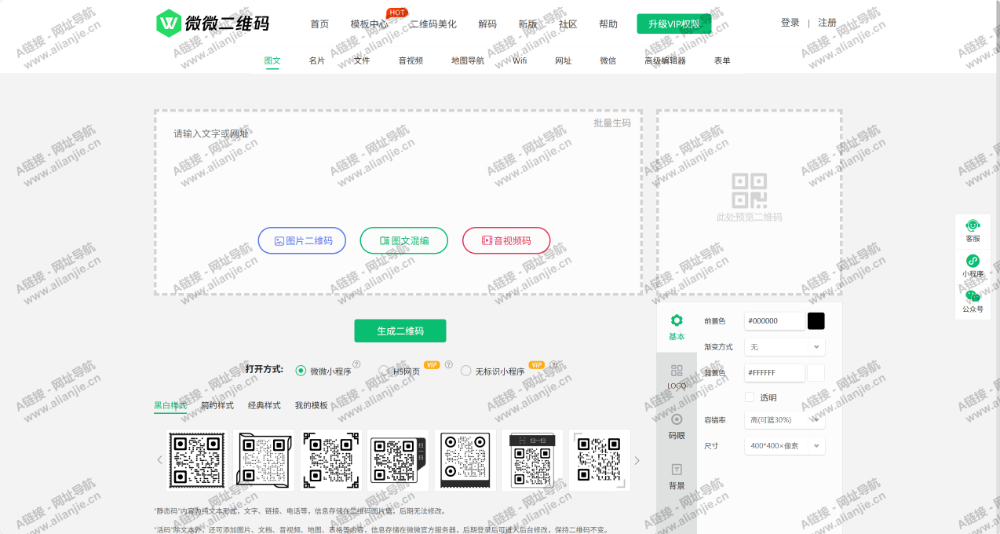
Task: Select the 经典样式 style tab
Action: click(264, 405)
